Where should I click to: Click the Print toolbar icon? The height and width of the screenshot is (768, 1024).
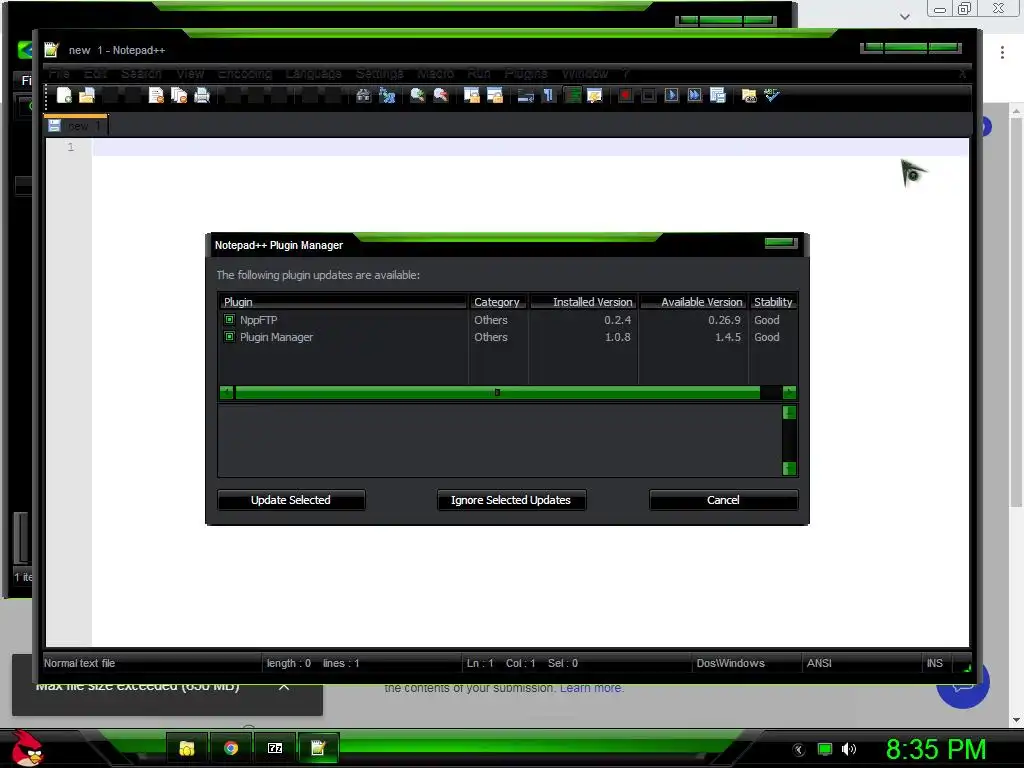[202, 95]
